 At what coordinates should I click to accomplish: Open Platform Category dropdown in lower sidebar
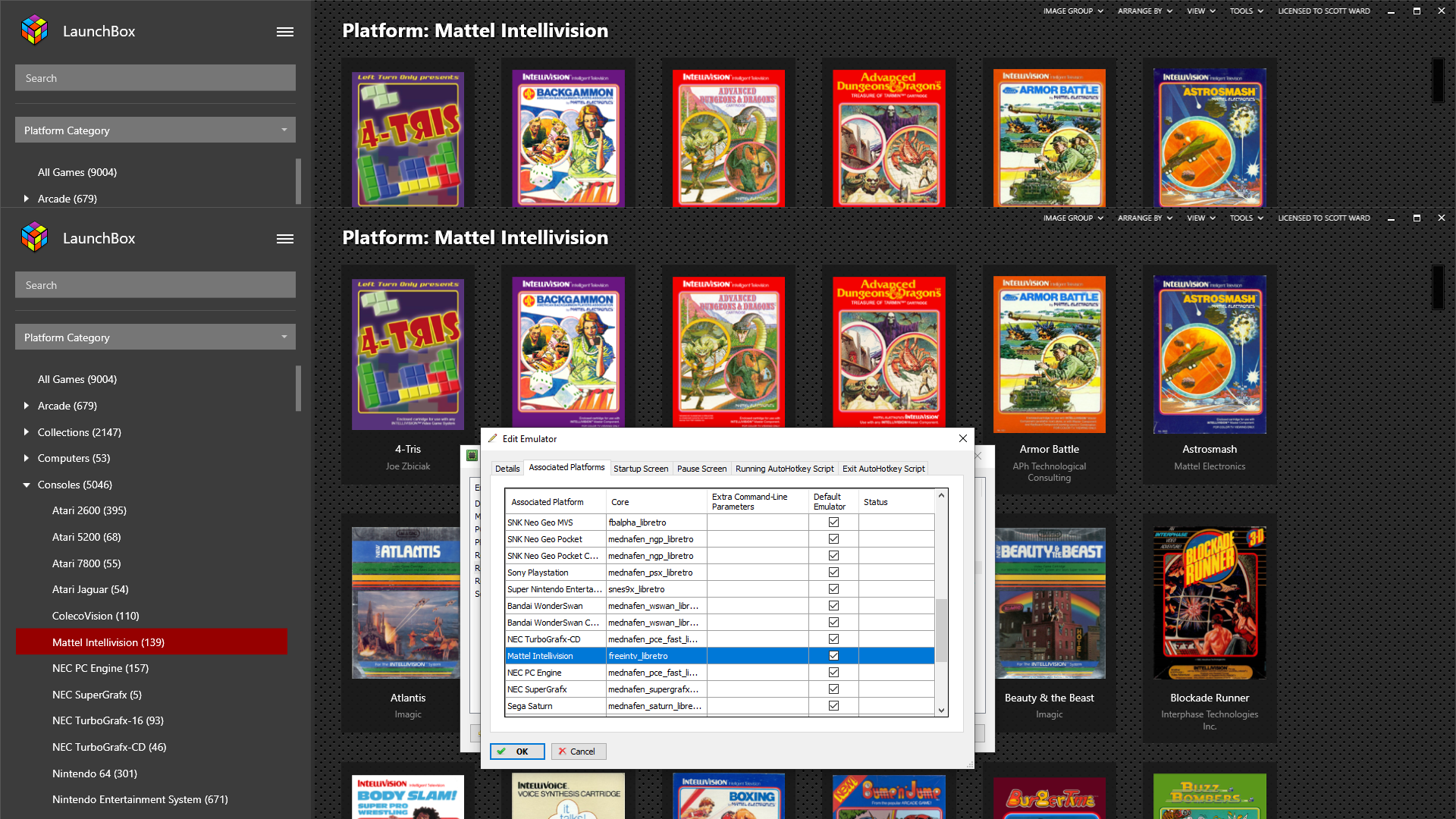[155, 337]
